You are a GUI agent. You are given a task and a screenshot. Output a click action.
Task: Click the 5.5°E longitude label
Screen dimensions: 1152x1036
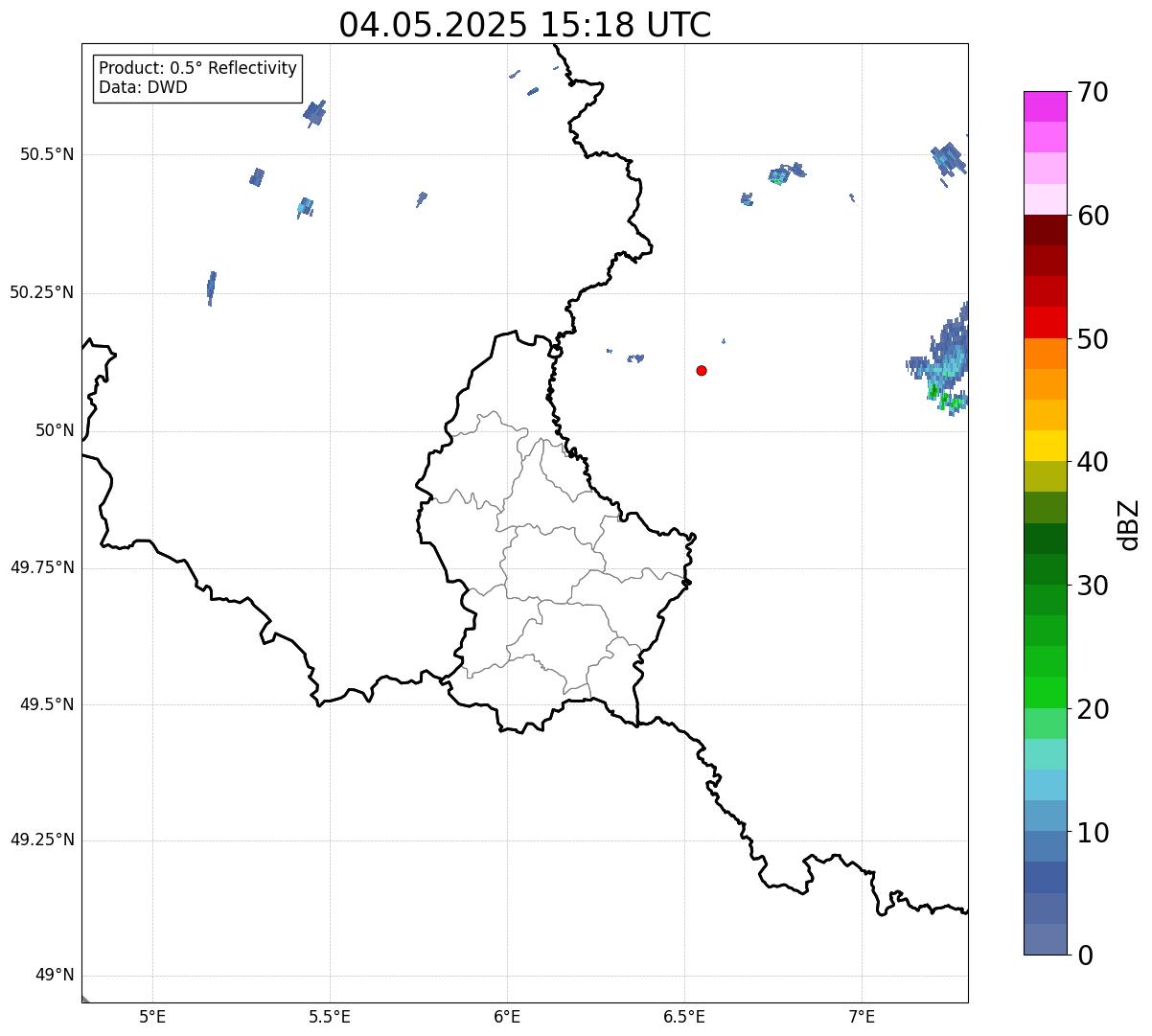[x=330, y=1017]
